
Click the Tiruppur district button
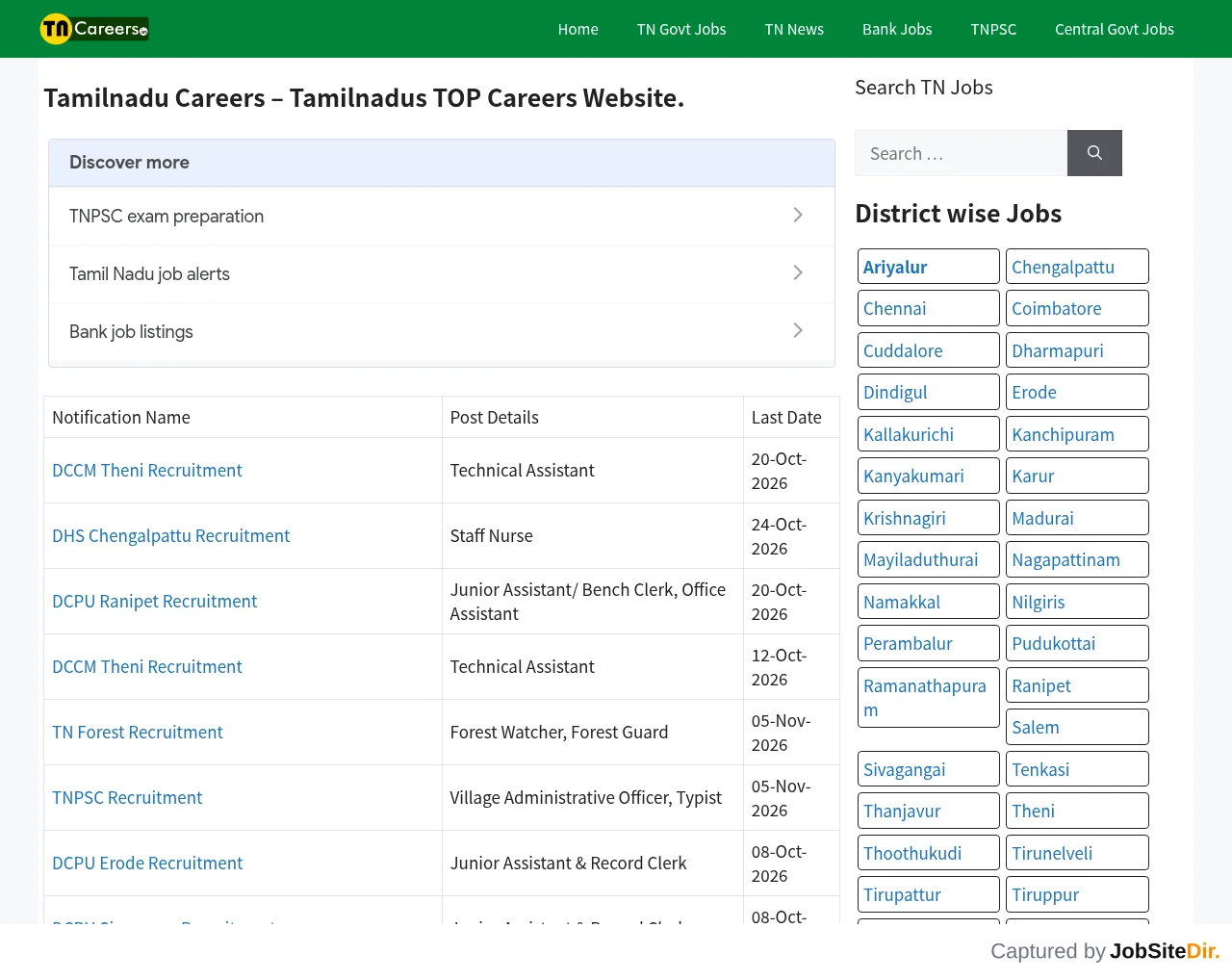tap(1077, 894)
